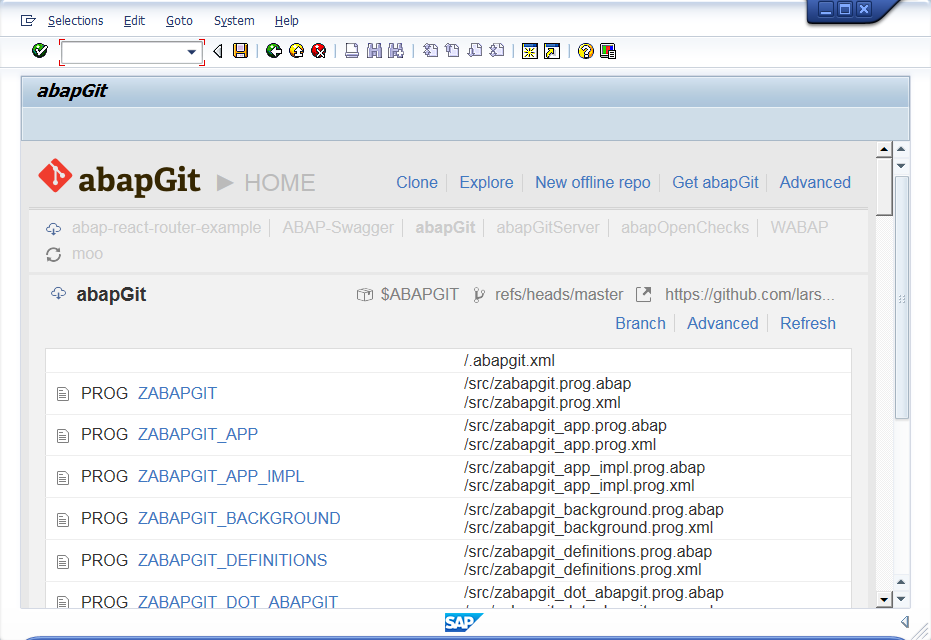The height and width of the screenshot is (640, 931).
Task: Click the yellow Exit icon
Action: pyautogui.click(x=296, y=51)
